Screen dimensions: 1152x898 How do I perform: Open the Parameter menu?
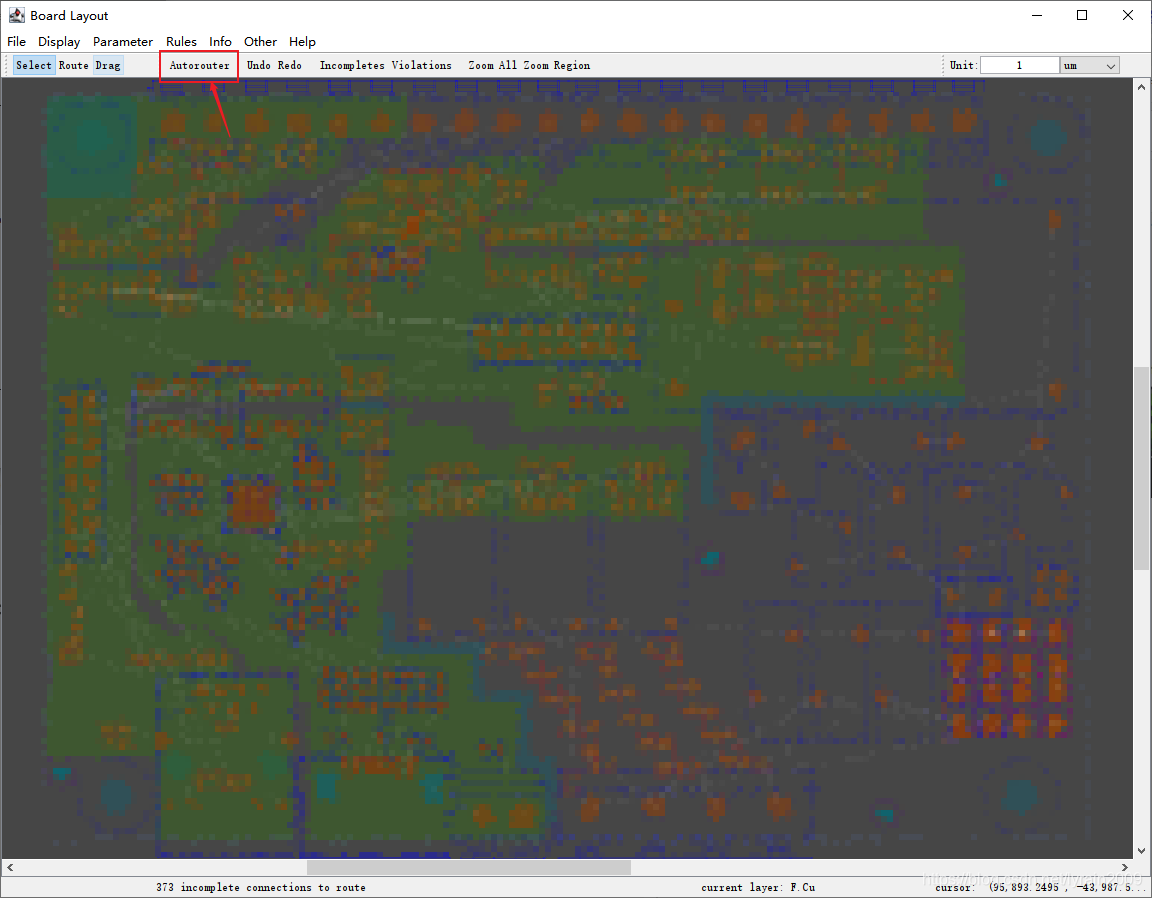123,42
